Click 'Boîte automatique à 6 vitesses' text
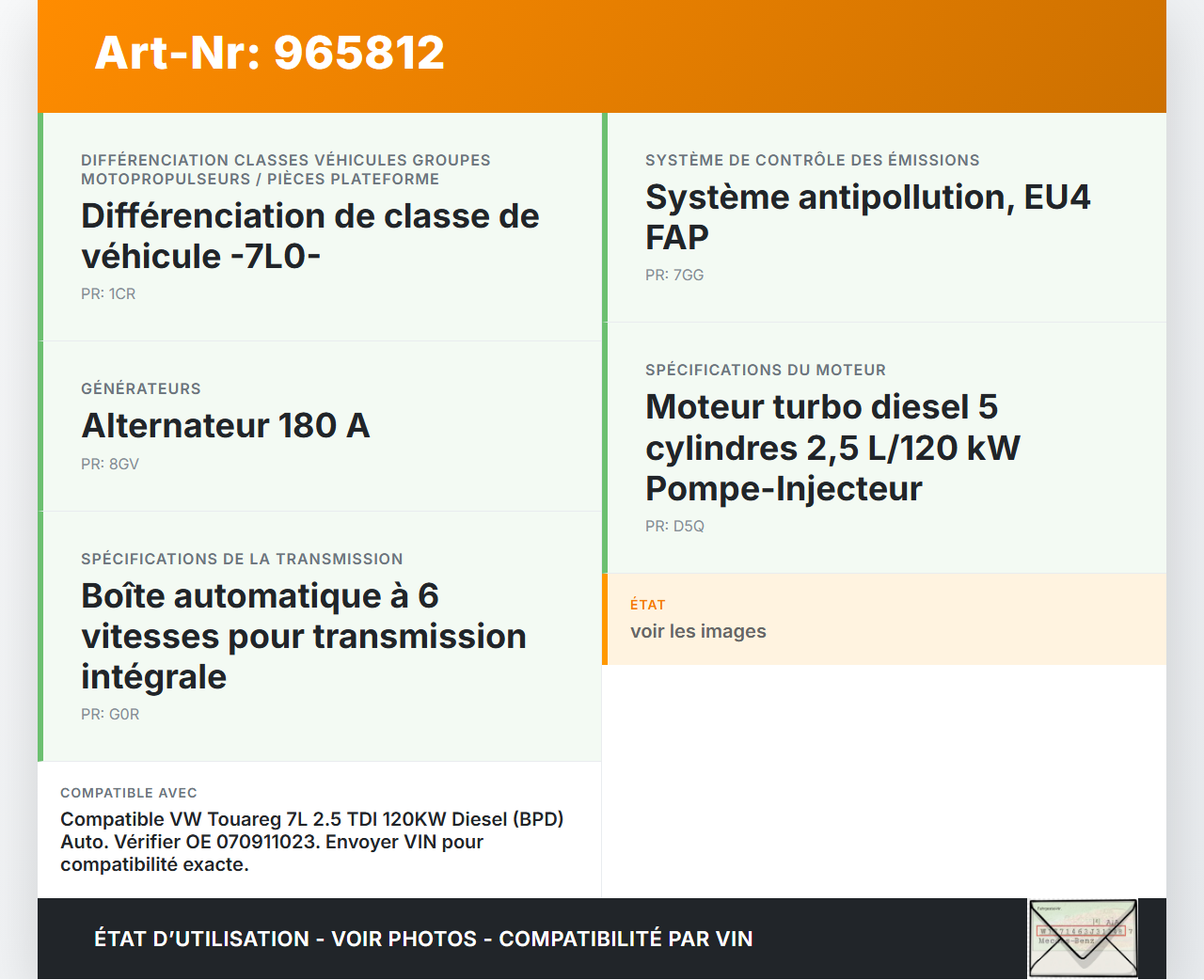Viewport: 1204px width, 980px height. click(304, 636)
